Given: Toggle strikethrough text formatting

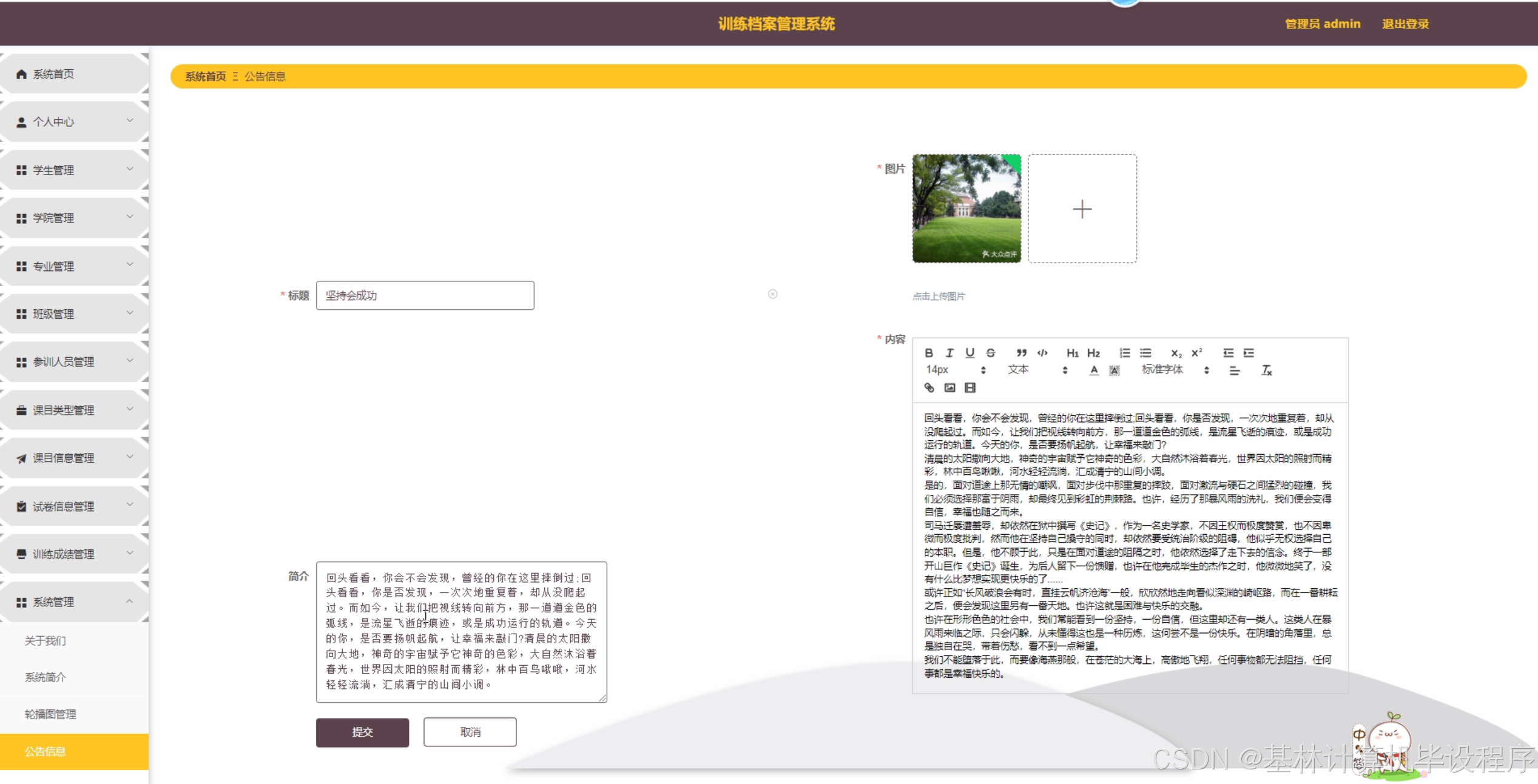Looking at the screenshot, I should pyautogui.click(x=991, y=353).
